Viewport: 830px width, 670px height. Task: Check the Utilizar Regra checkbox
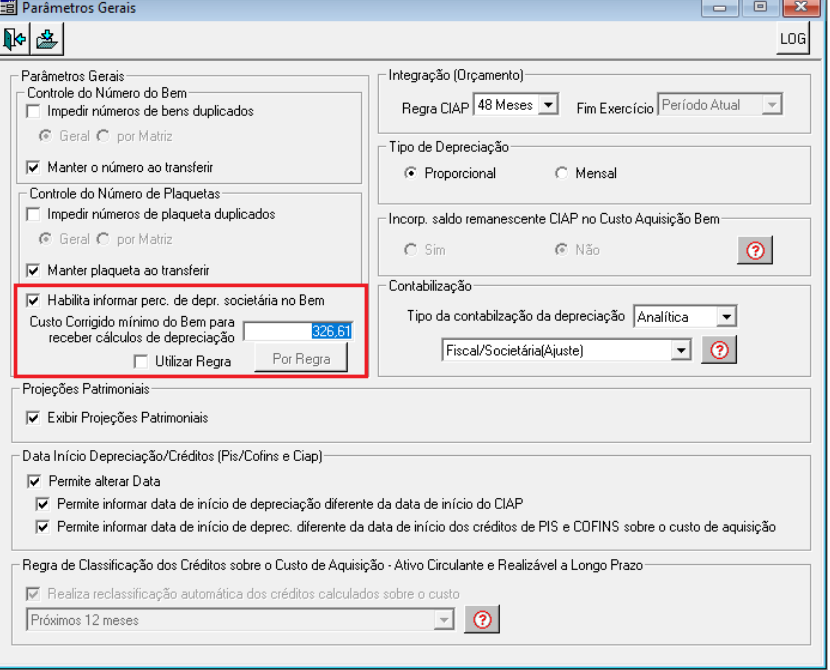pos(141,361)
